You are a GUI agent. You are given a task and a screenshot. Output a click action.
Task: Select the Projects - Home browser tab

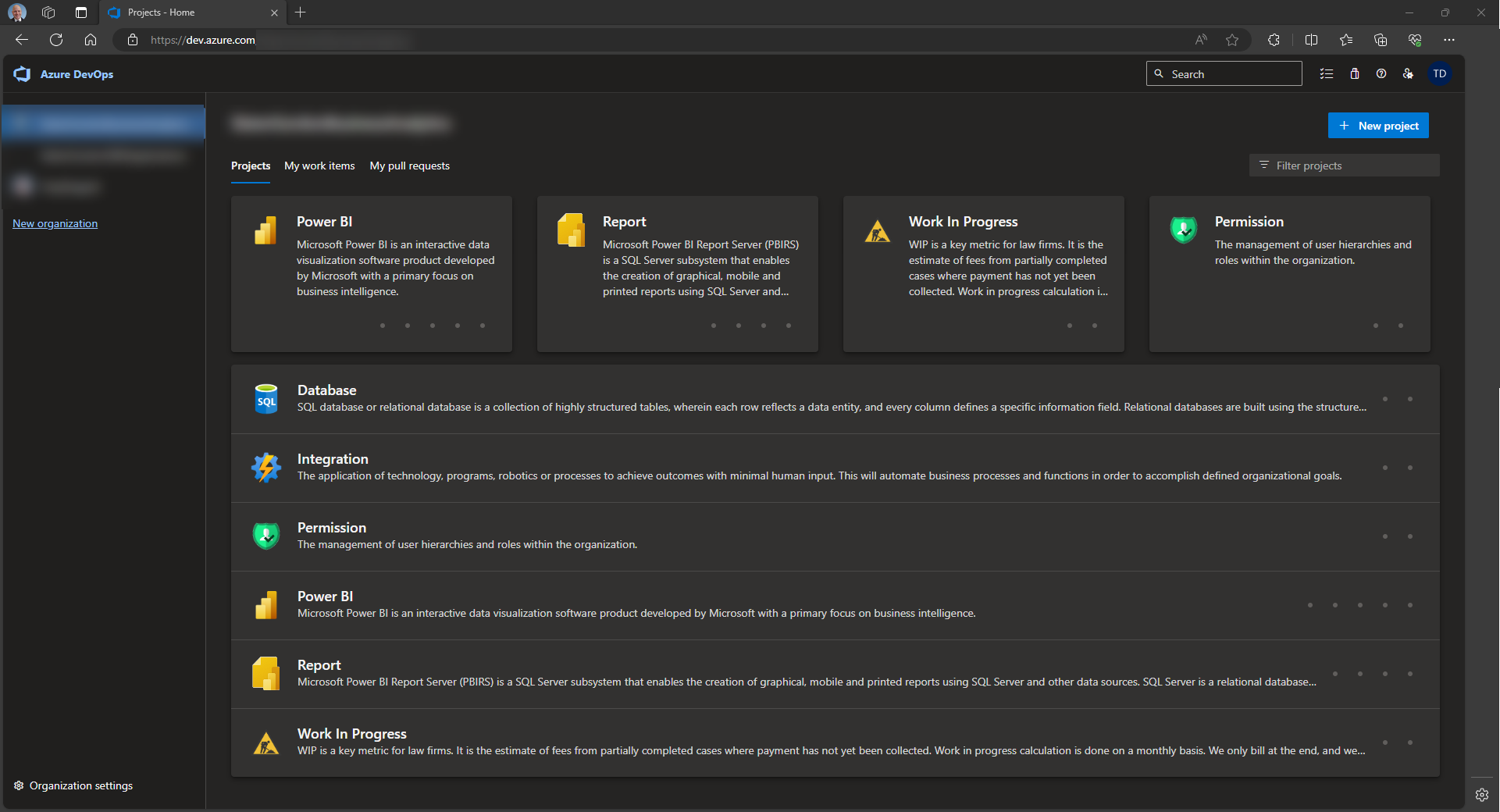(193, 12)
